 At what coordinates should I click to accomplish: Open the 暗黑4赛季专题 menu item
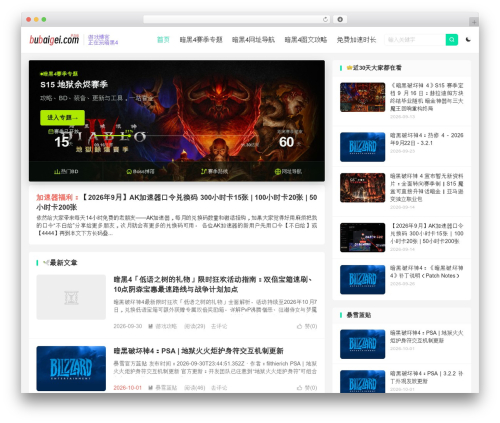201,40
